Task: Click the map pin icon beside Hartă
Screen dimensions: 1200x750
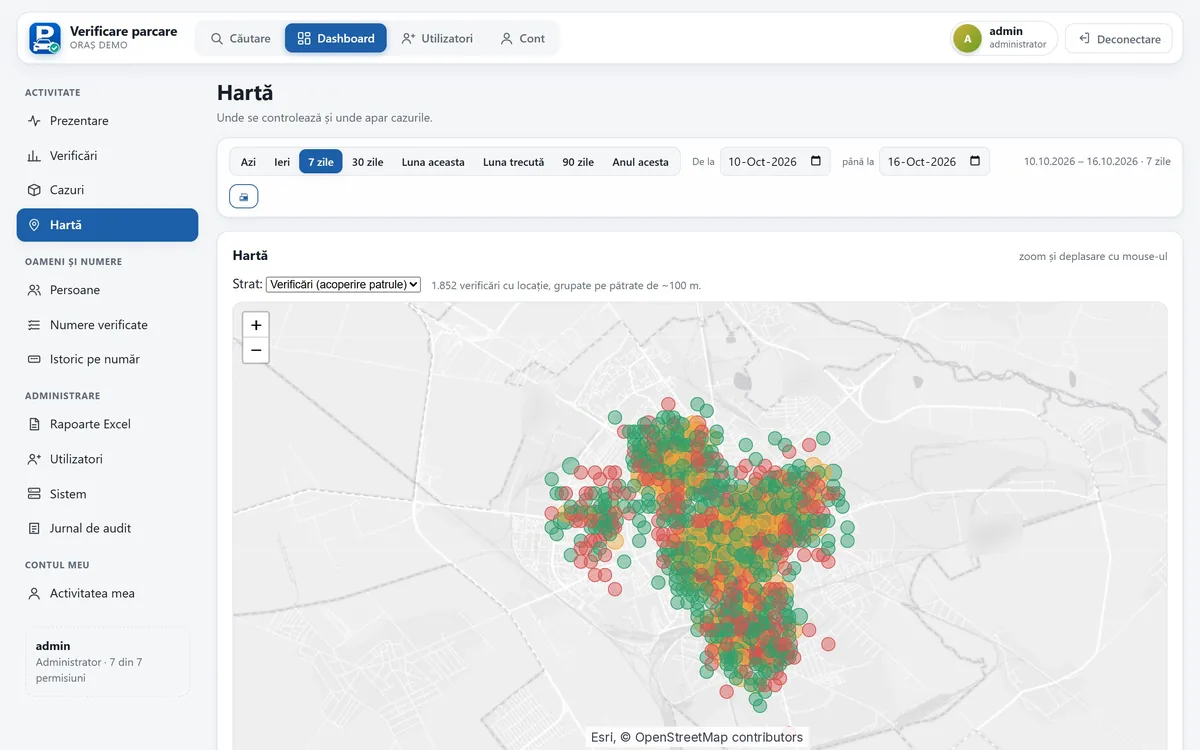Action: point(34,225)
